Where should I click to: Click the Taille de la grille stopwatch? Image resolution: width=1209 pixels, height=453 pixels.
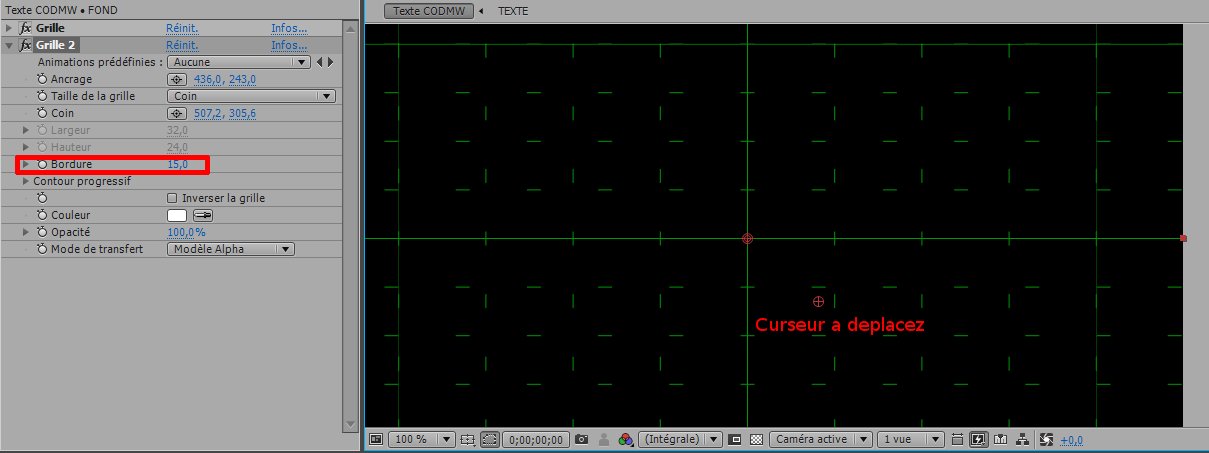click(x=42, y=96)
